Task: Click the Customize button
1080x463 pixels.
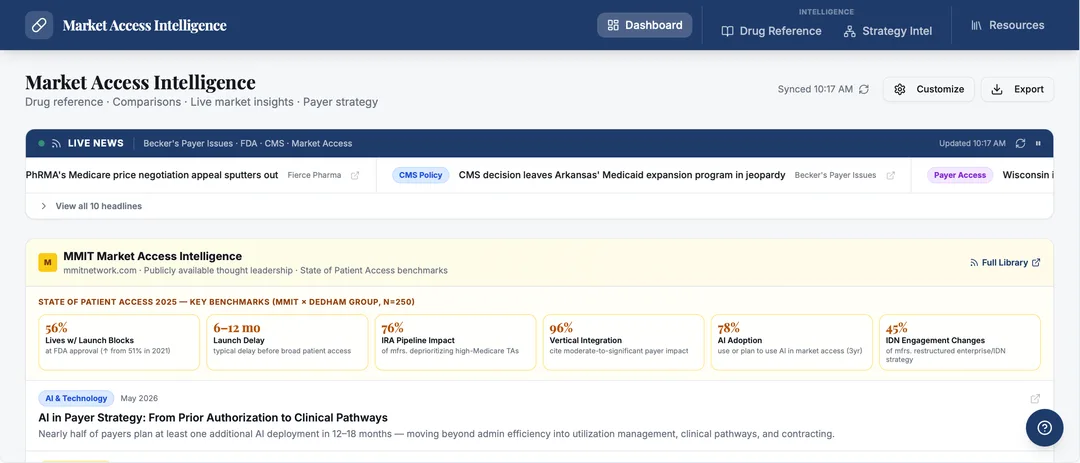Action: click(928, 90)
